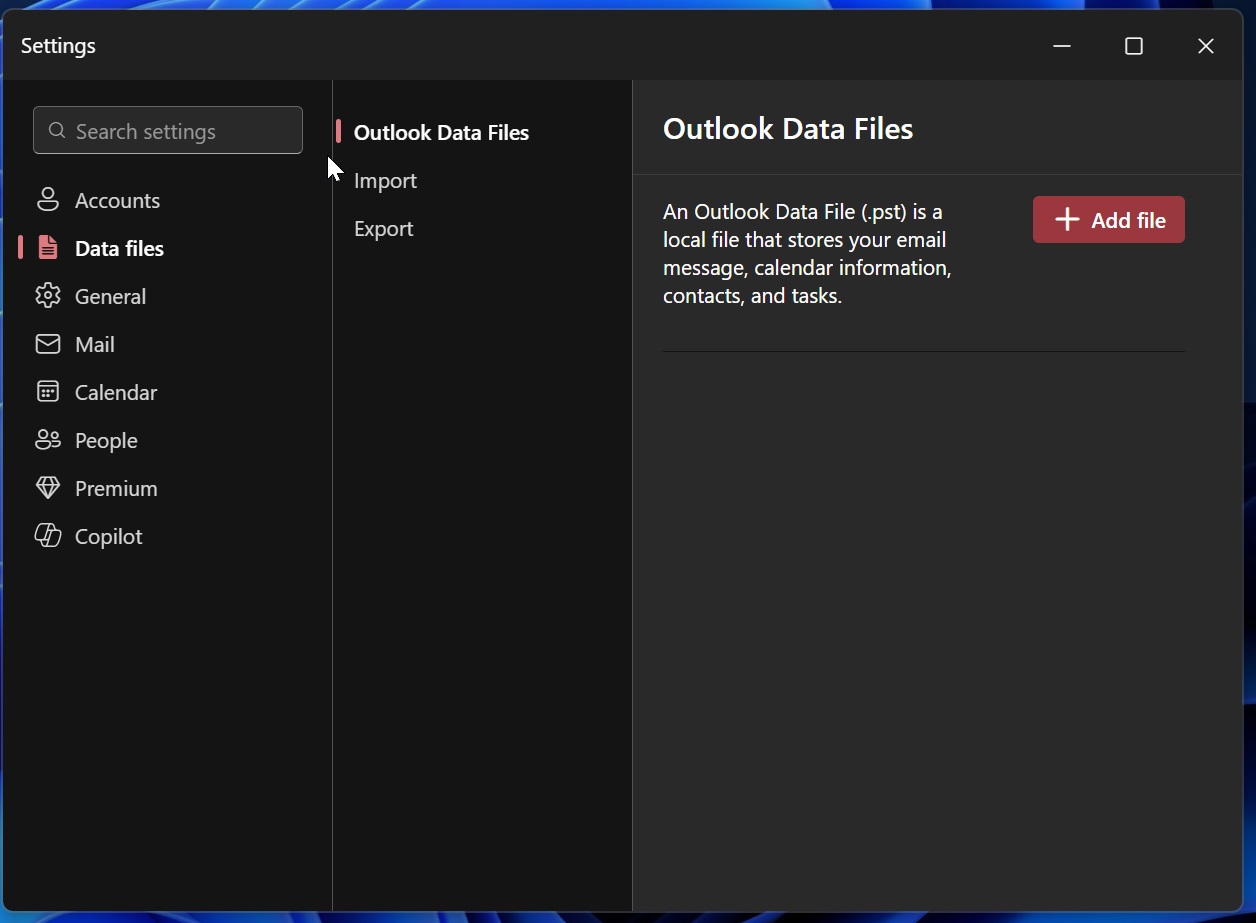Focus the Search settings field
Image resolution: width=1256 pixels, height=923 pixels.
168,130
